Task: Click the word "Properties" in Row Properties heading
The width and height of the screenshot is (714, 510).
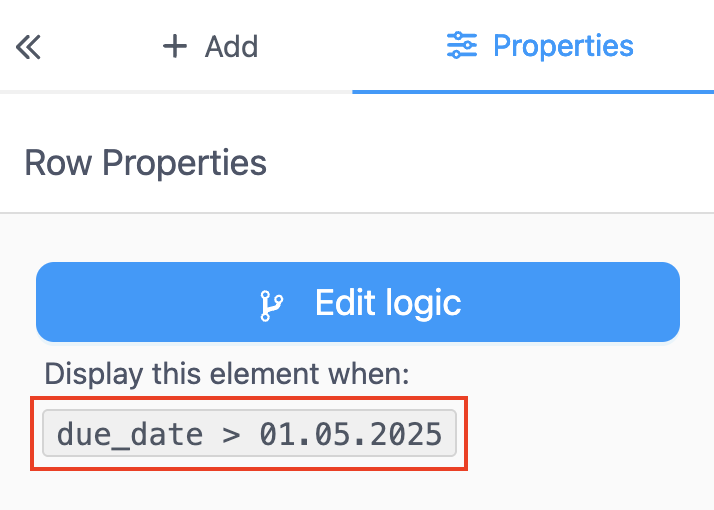Action: 185,162
